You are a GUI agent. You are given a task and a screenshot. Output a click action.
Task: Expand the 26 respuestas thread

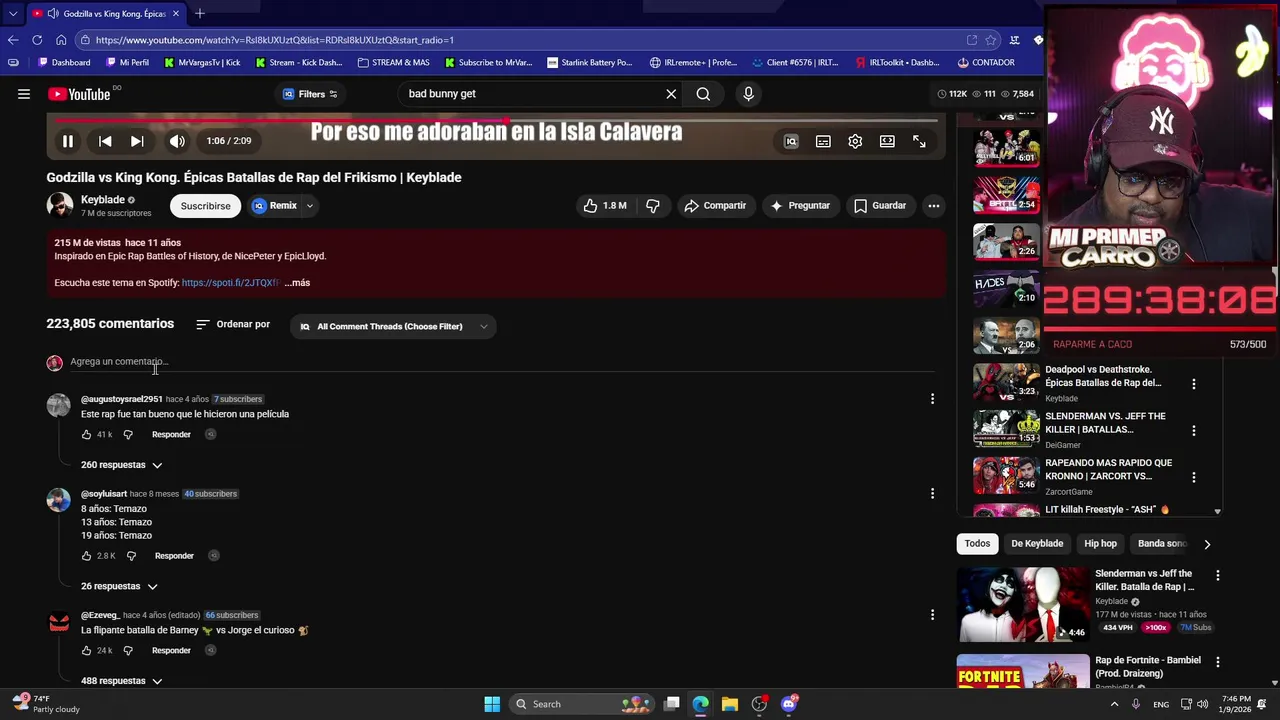[x=119, y=586]
